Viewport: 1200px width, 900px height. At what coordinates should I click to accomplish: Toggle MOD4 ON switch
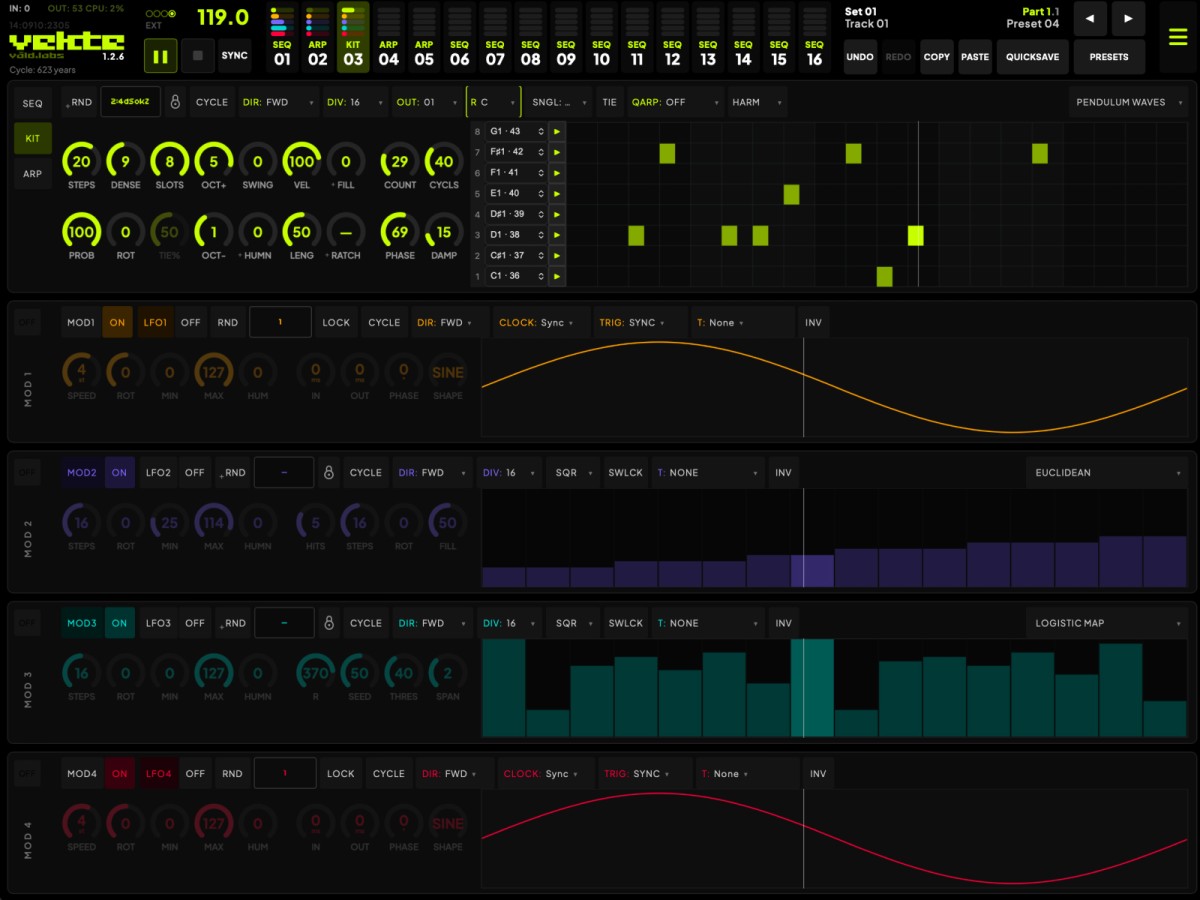(119, 773)
